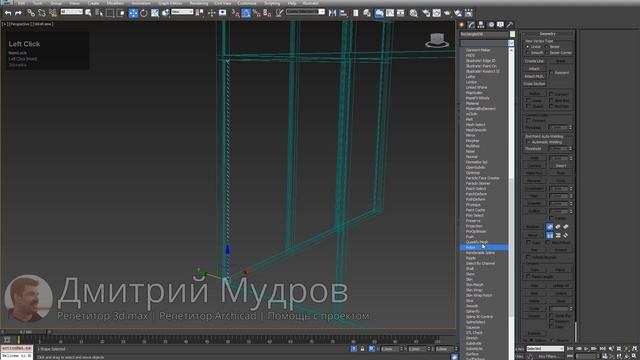
Task: Toggle the Paste Length checkbox
Action: tap(528, 276)
